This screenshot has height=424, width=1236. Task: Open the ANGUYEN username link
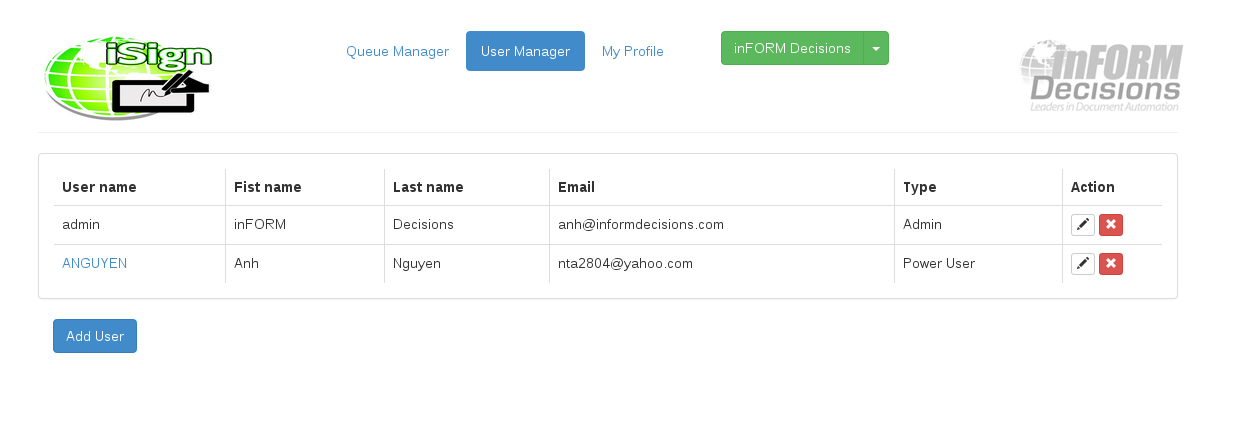tap(94, 263)
